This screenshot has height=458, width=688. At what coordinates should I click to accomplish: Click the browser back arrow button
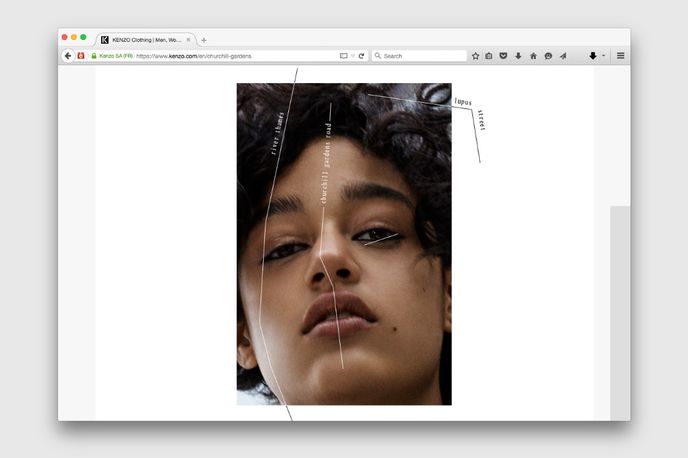pos(68,56)
